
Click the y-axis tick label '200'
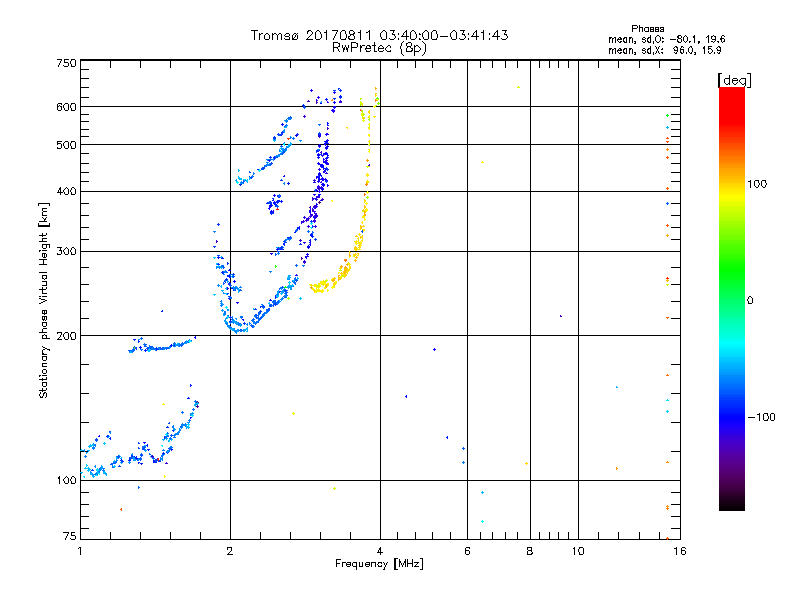click(x=66, y=336)
